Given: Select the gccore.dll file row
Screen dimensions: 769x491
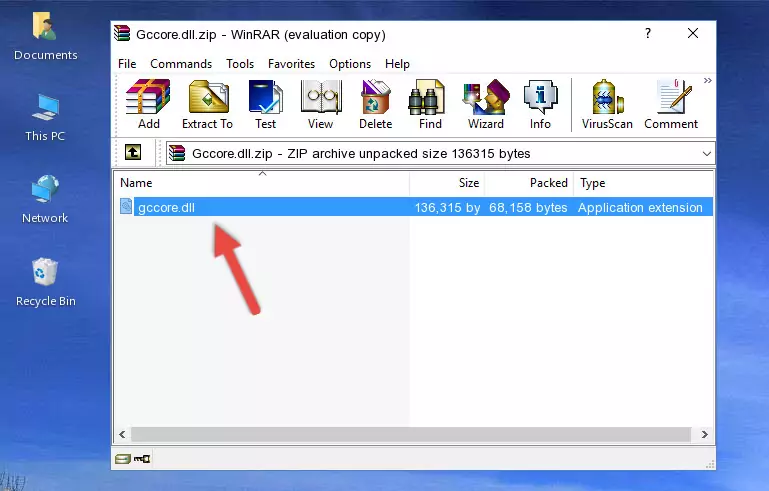Looking at the screenshot, I should pos(414,207).
